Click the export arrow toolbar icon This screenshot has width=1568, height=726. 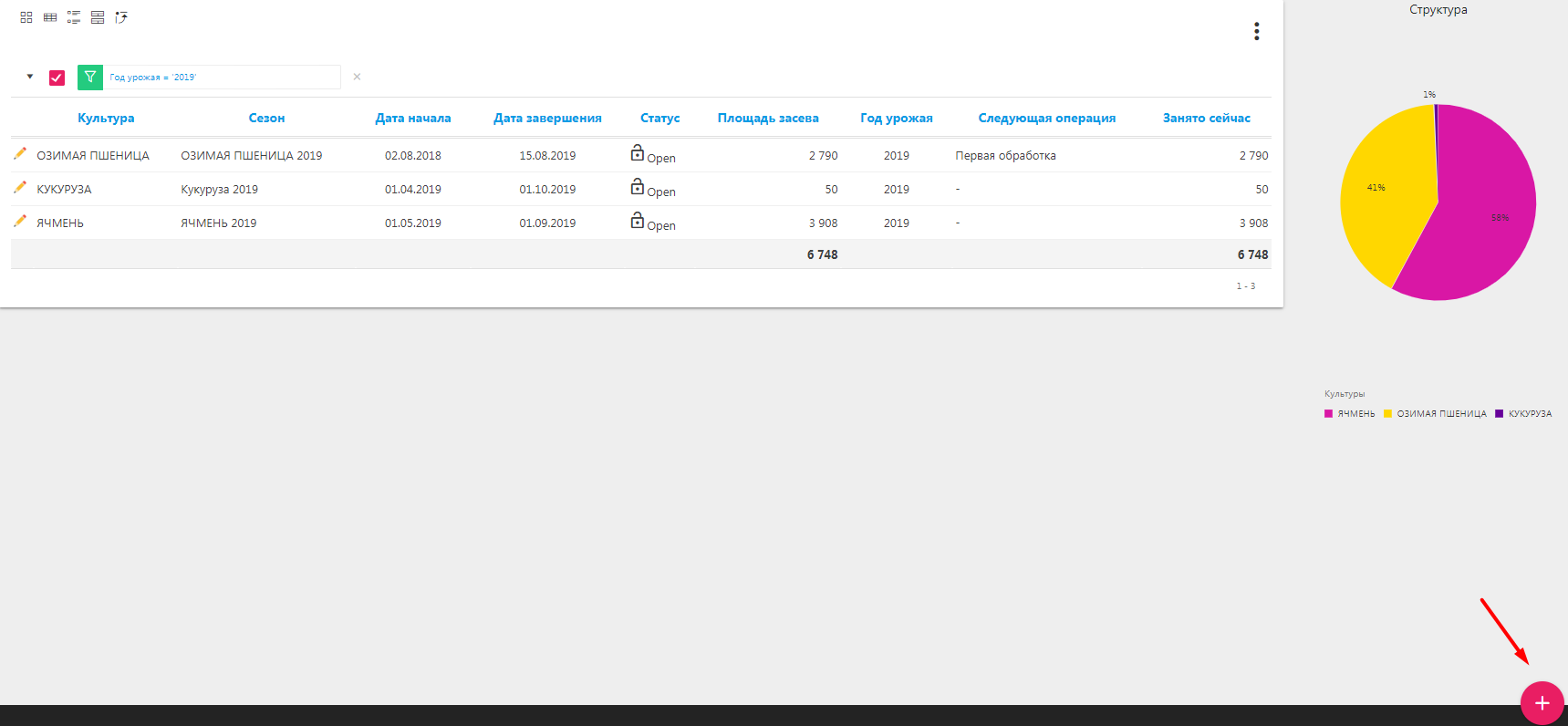point(121,17)
